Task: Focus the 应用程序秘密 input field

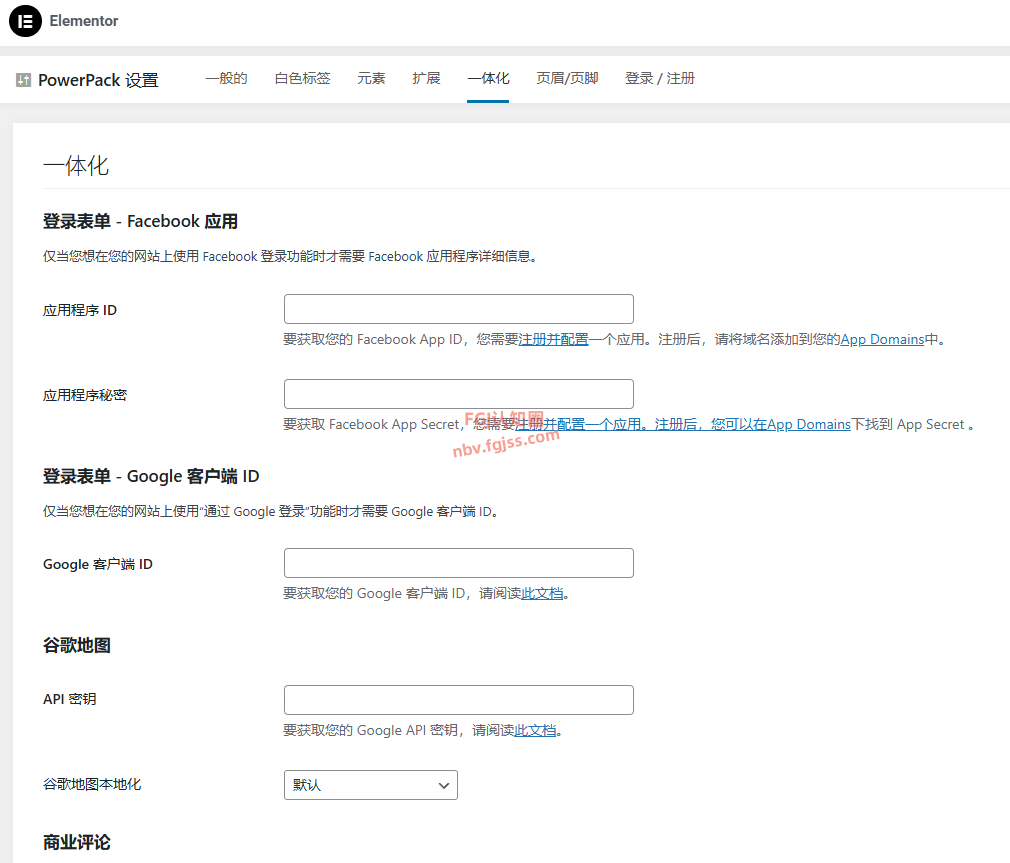Action: 459,394
